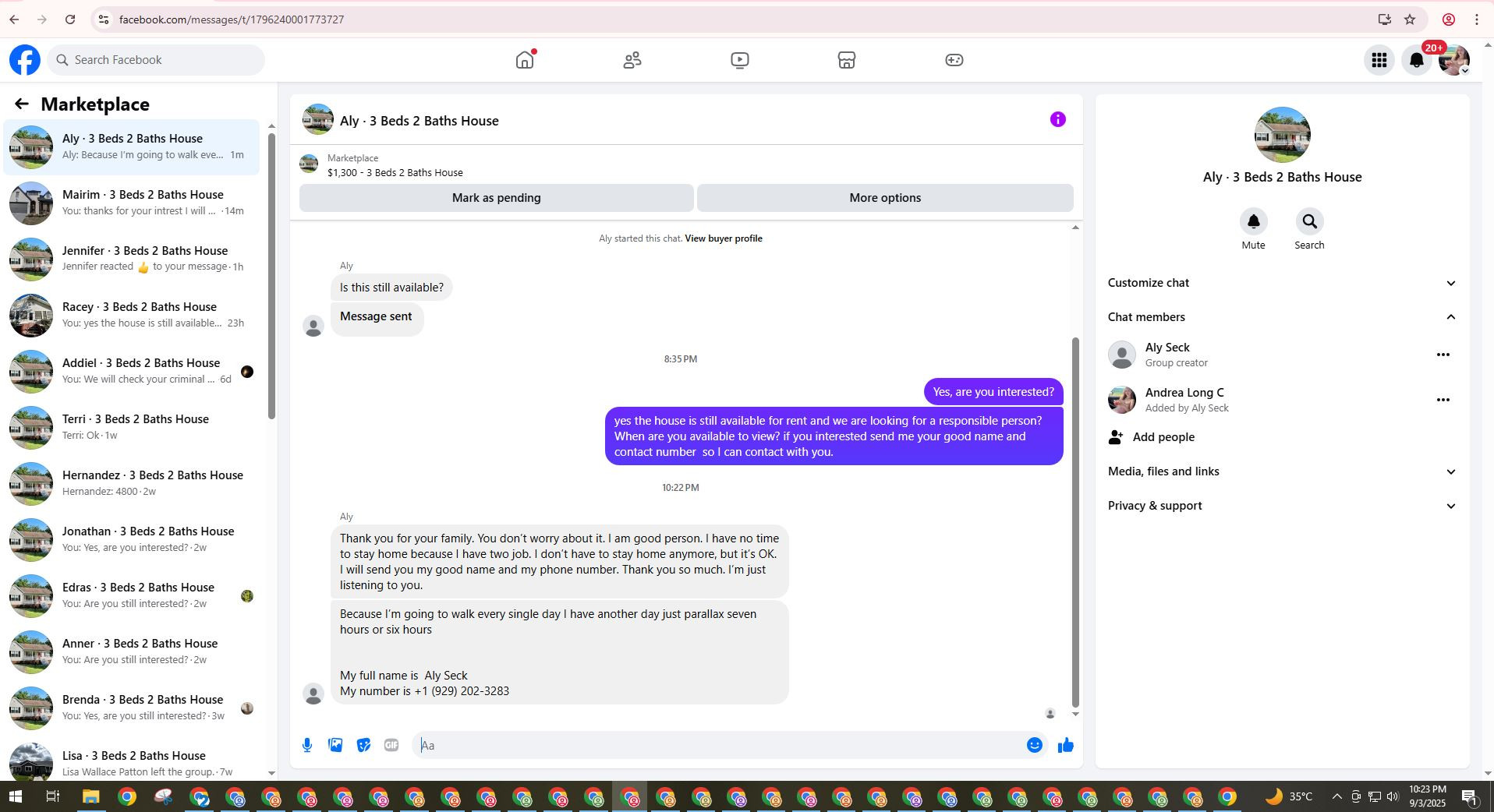Open the account profile picture menu
The image size is (1494, 812).
1454,60
